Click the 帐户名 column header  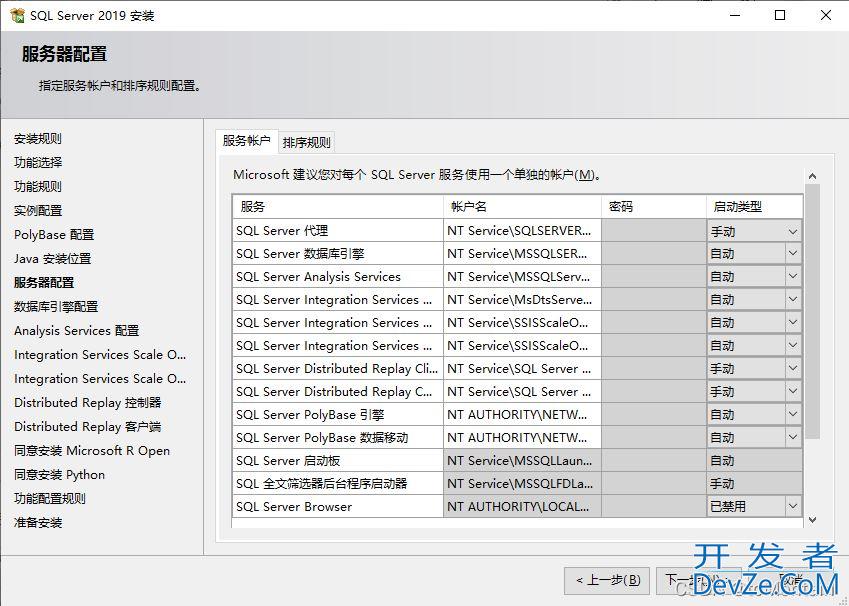point(522,206)
